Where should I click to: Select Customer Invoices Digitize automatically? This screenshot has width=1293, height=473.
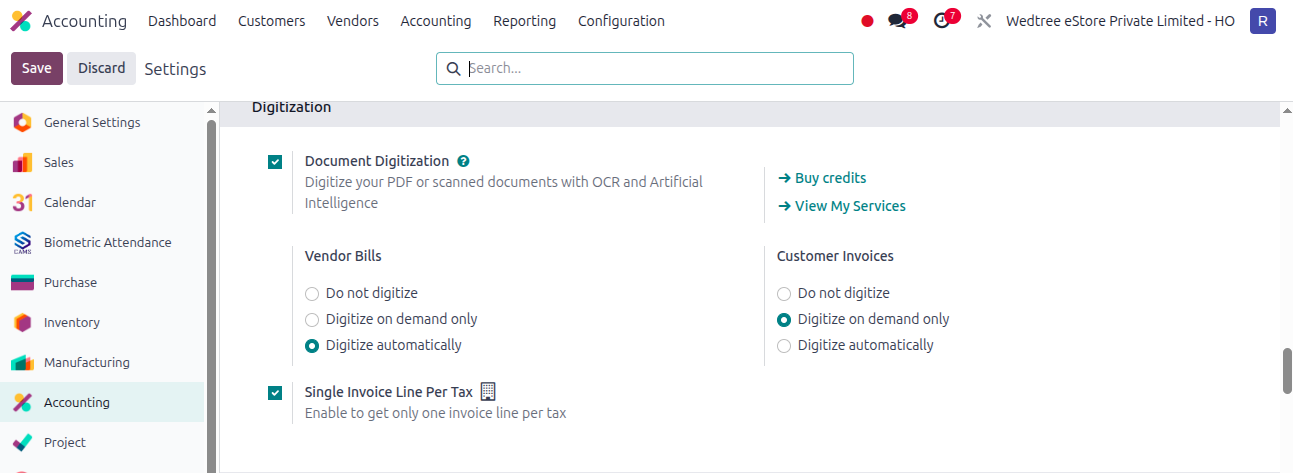click(784, 346)
